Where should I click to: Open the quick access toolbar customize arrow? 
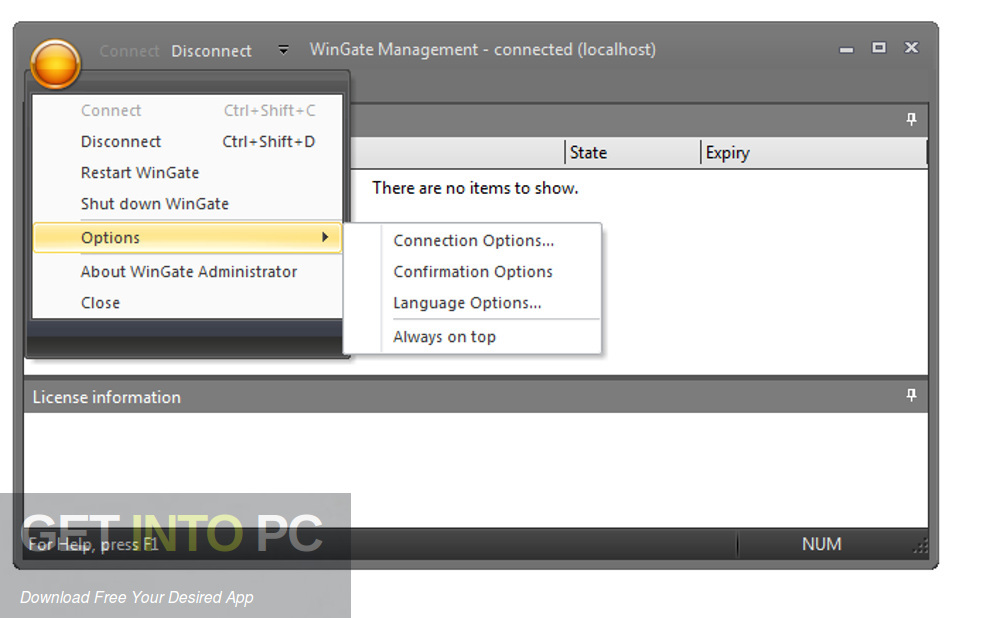pos(283,50)
